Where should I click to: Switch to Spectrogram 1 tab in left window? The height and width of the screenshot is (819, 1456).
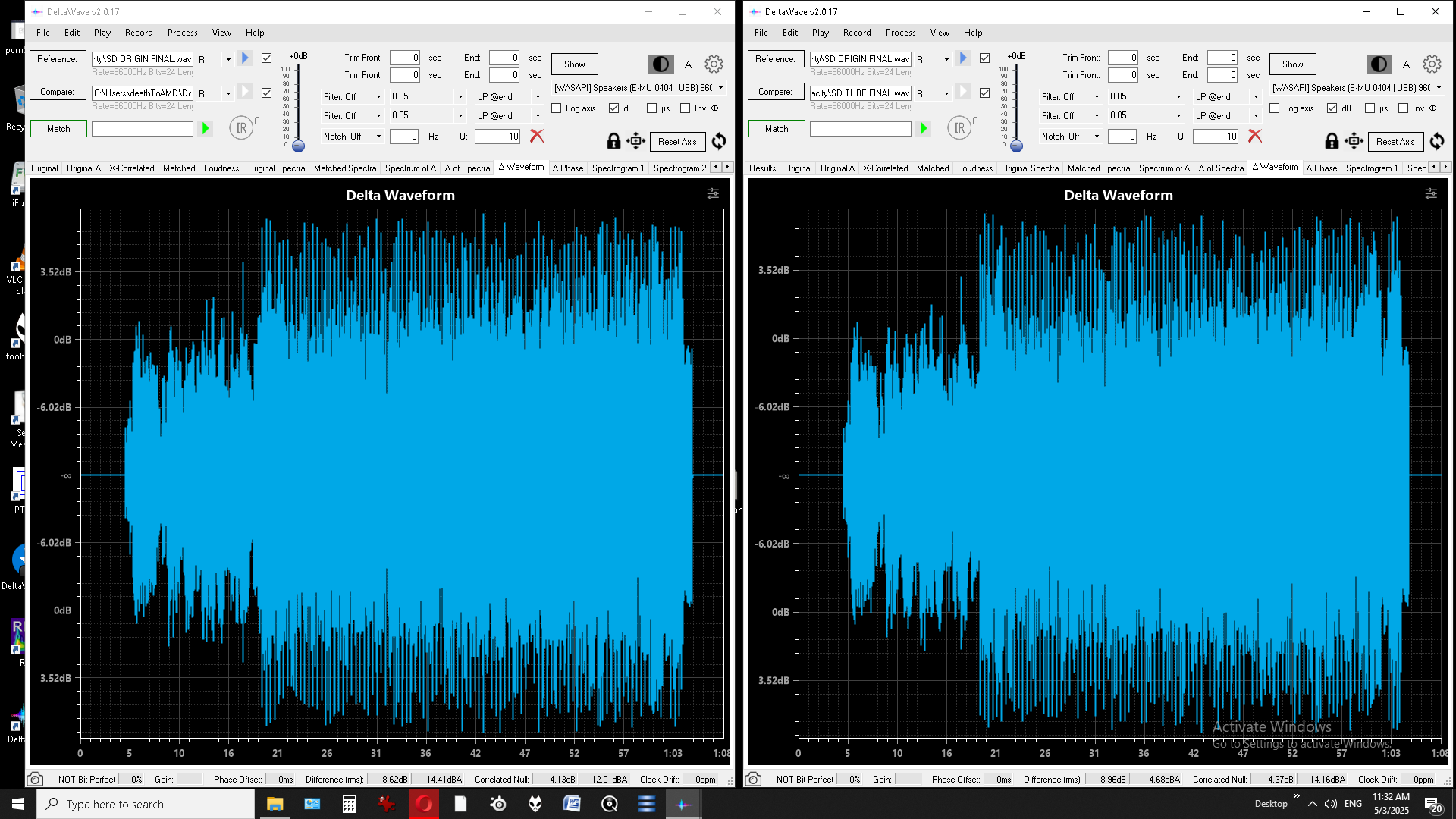[618, 168]
